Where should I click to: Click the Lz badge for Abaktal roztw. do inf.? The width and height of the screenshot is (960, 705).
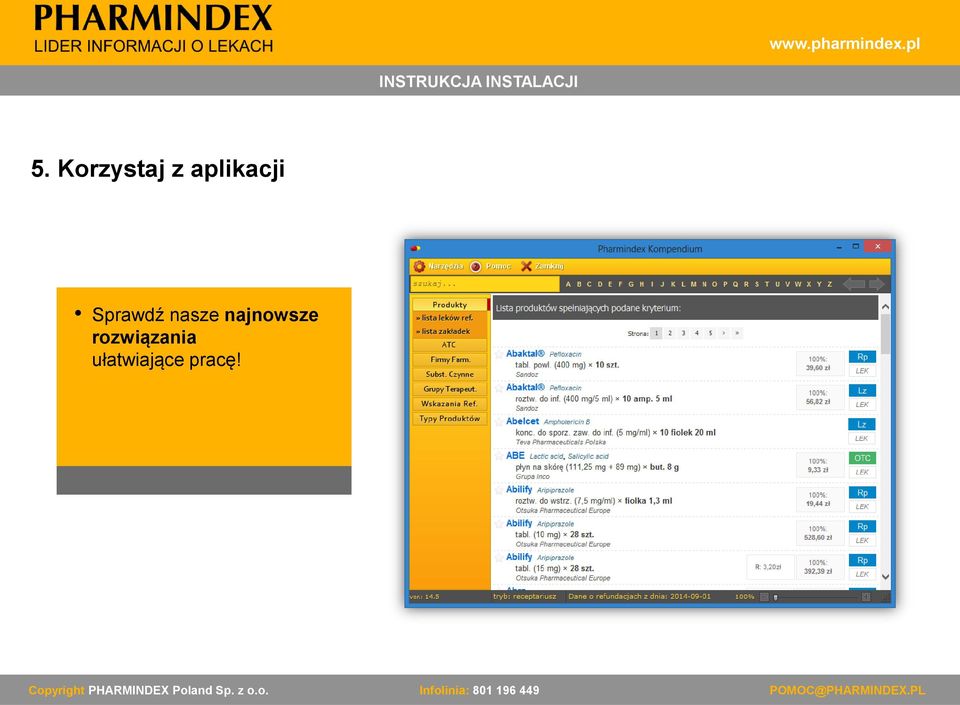(862, 390)
